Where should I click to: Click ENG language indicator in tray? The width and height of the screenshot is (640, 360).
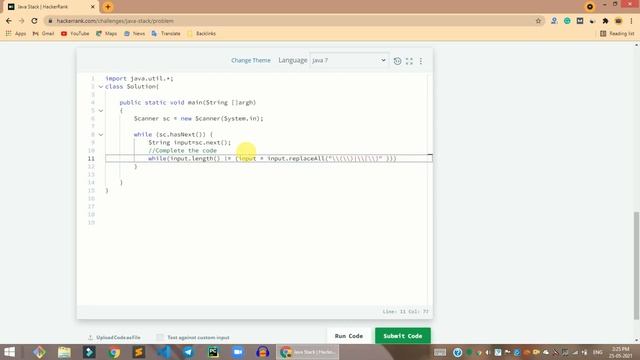[x=598, y=352]
